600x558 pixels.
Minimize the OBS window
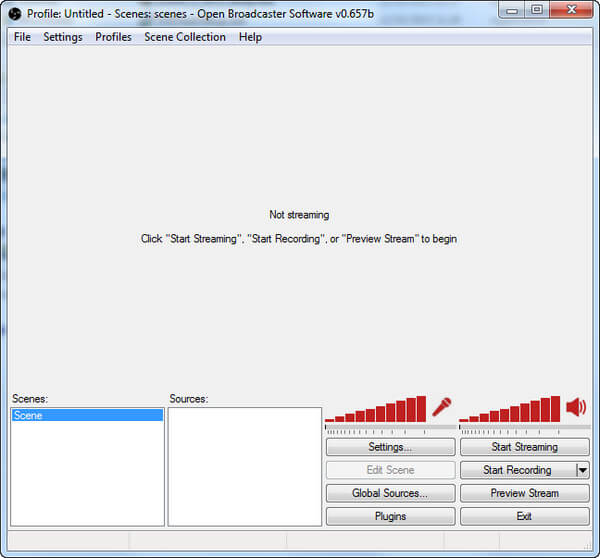tap(512, 10)
